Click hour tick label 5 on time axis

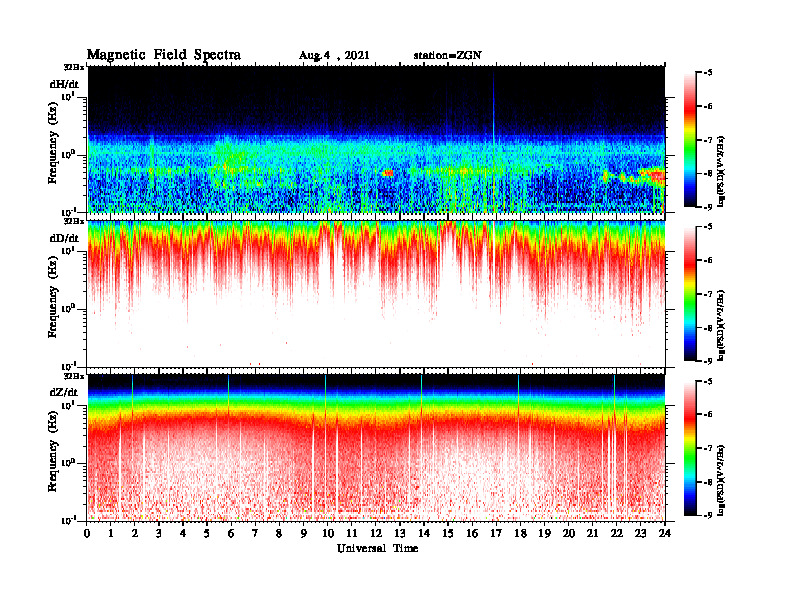207,533
